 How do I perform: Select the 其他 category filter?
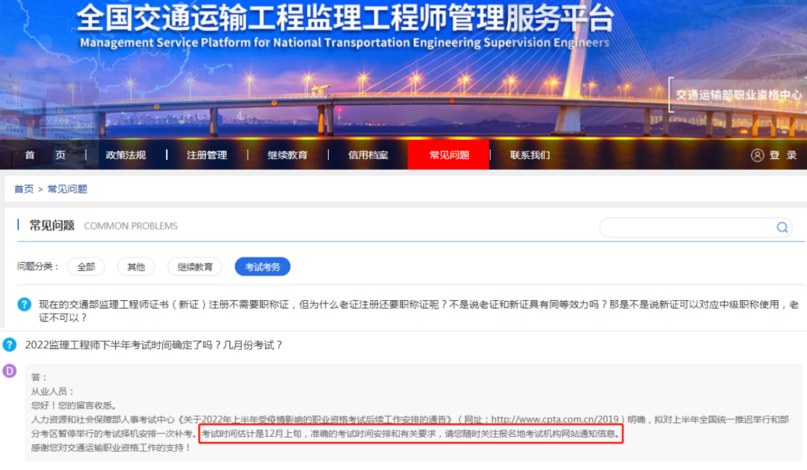pos(136,267)
